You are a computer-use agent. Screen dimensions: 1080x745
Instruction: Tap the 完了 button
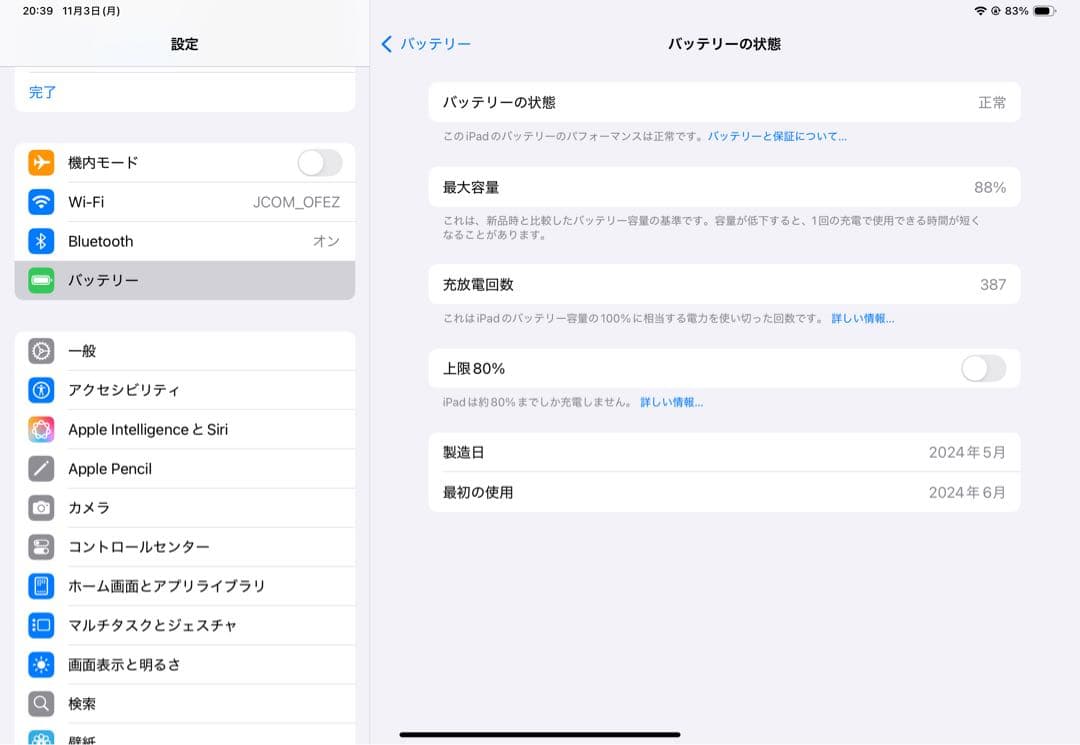(43, 91)
